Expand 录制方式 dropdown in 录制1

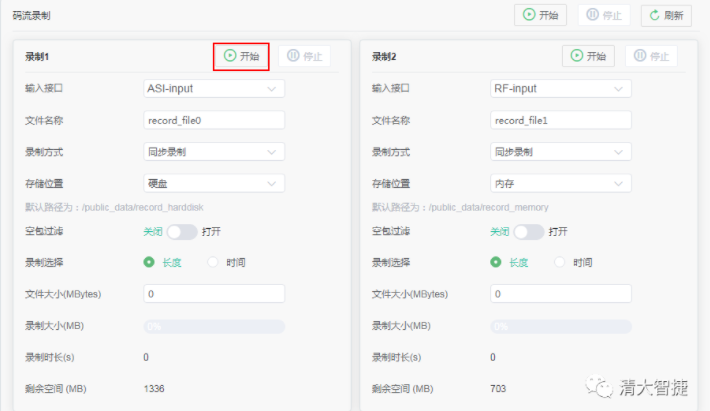point(214,152)
